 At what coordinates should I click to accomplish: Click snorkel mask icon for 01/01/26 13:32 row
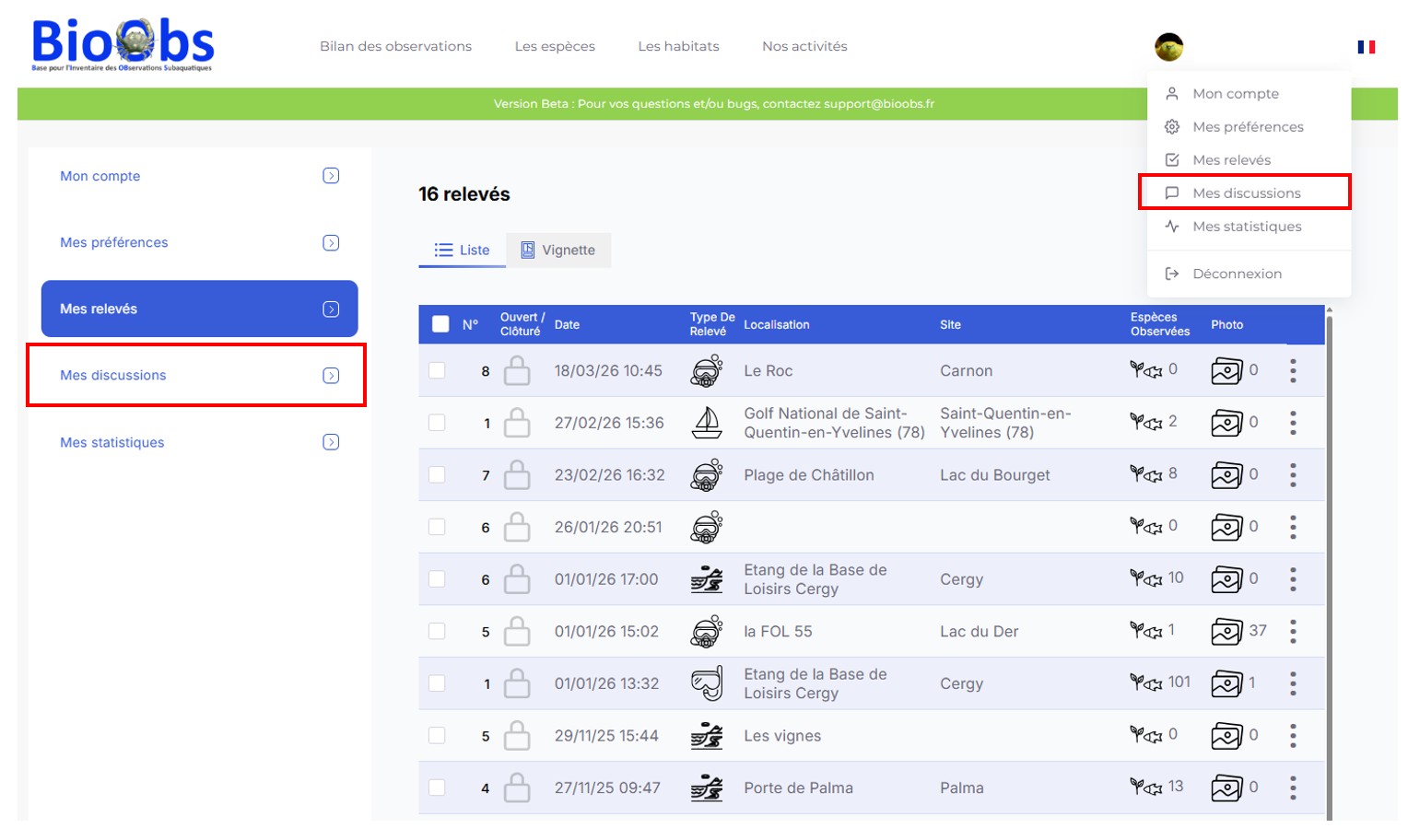(707, 683)
